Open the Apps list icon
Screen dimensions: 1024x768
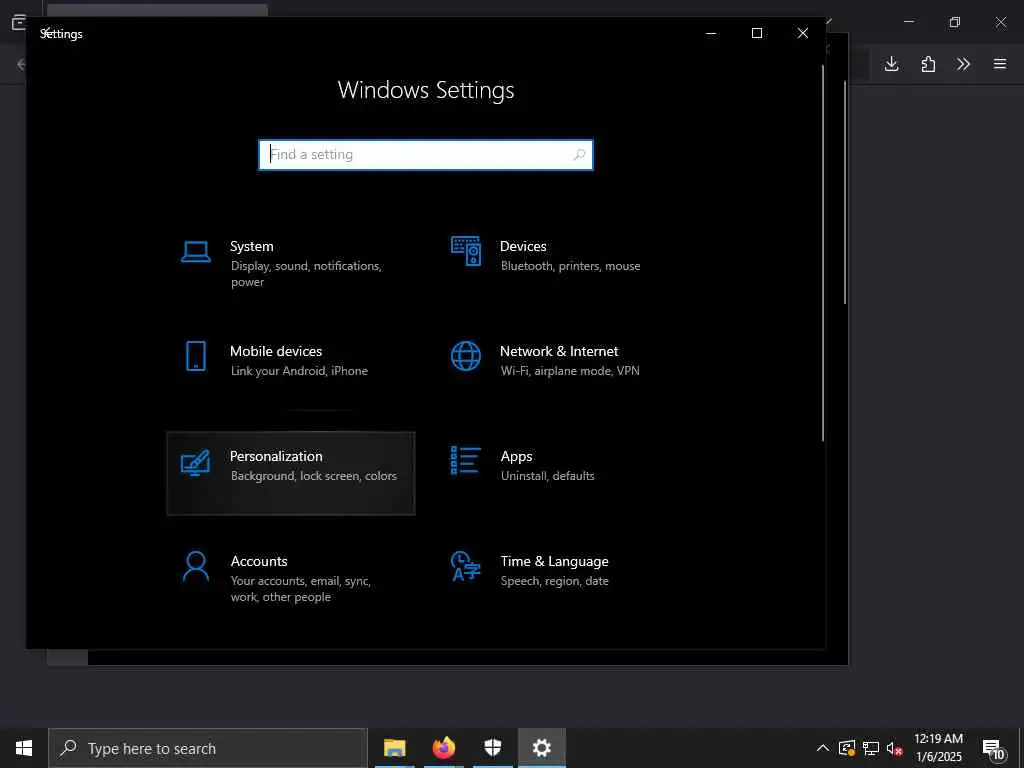pyautogui.click(x=466, y=461)
